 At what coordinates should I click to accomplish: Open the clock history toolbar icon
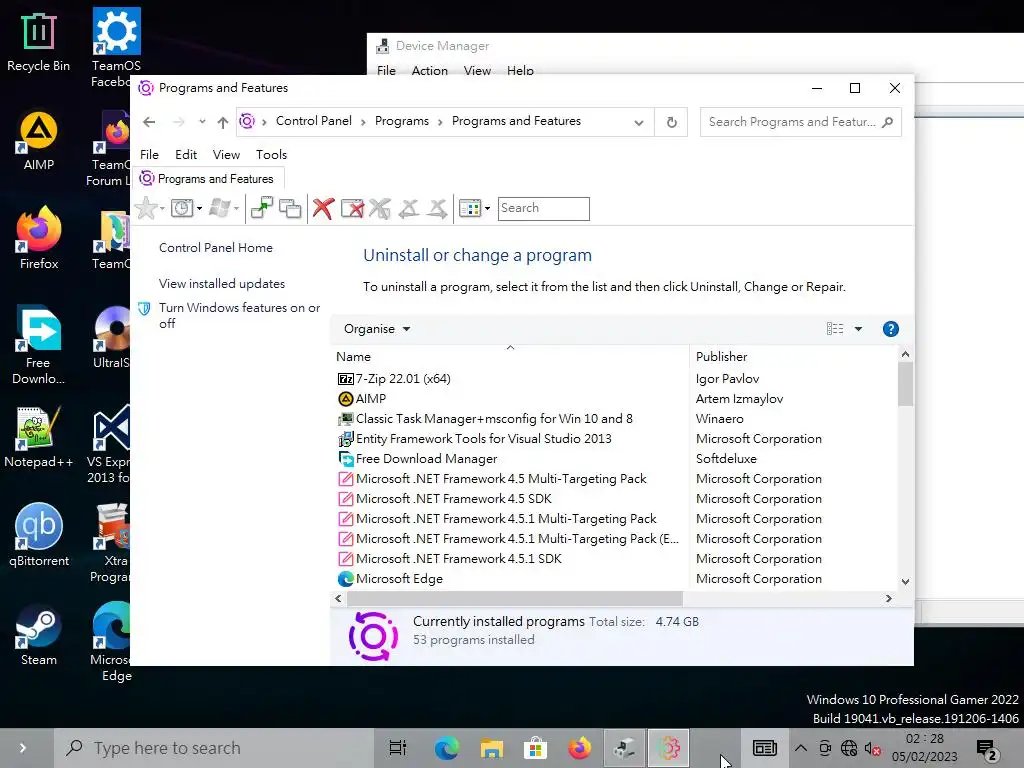coord(182,208)
